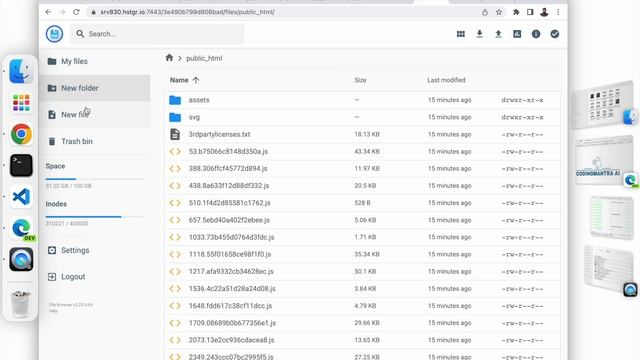Click the home breadcrumb icon
640x360 pixels.
[x=169, y=58]
